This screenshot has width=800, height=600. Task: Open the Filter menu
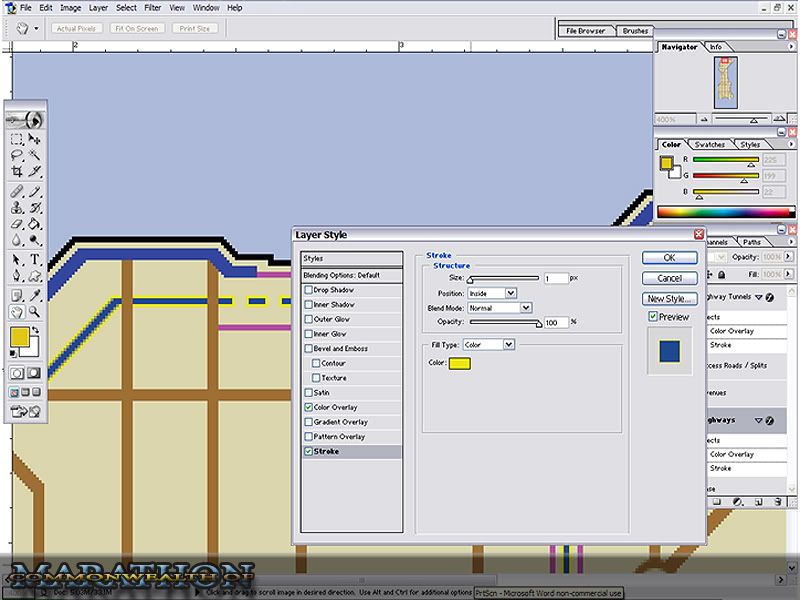click(152, 7)
